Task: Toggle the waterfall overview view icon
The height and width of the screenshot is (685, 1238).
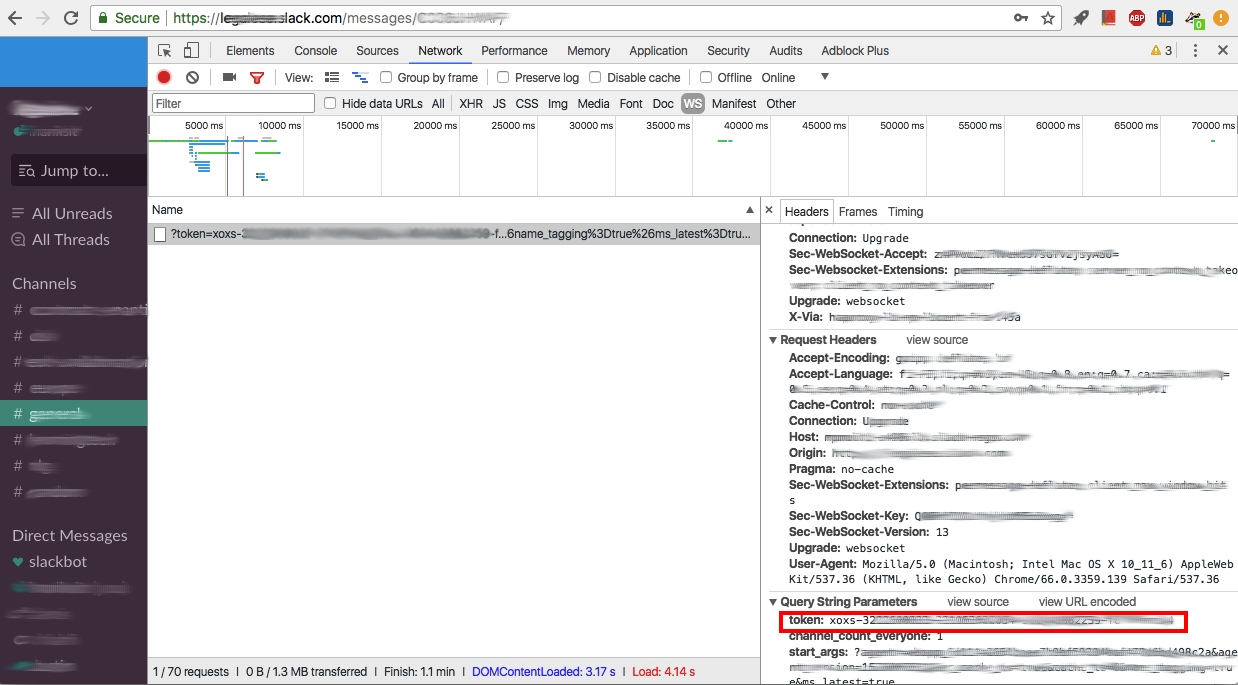Action: pos(360,77)
